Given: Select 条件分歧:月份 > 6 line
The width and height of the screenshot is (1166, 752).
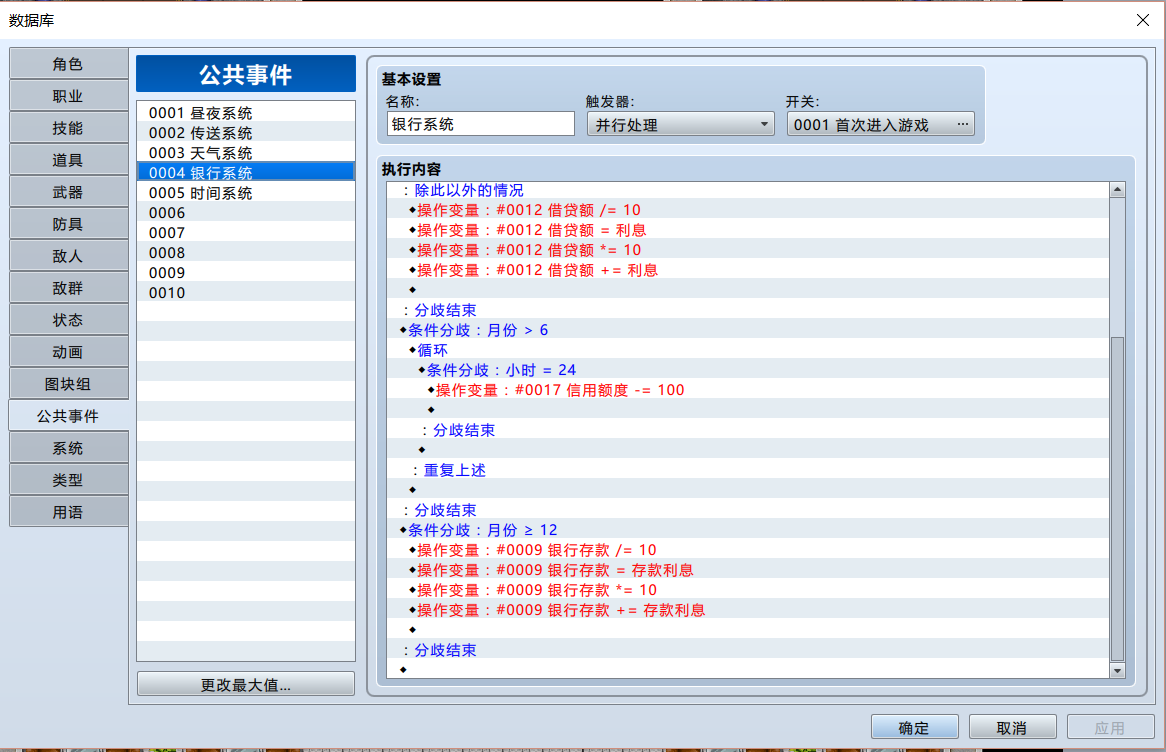Looking at the screenshot, I should pos(748,330).
